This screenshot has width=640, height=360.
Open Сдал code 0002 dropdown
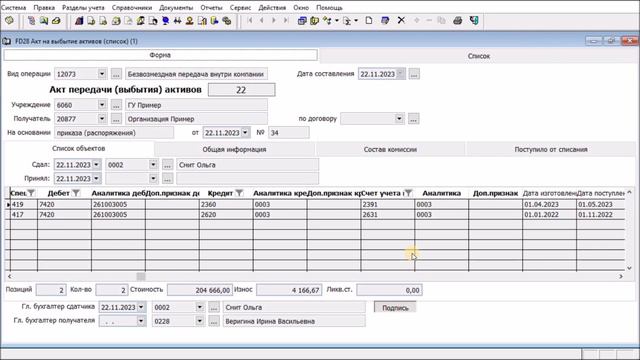[153, 165]
